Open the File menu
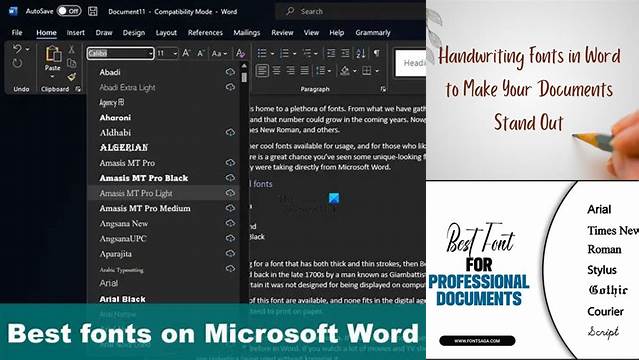The image size is (639, 360). coord(17,33)
